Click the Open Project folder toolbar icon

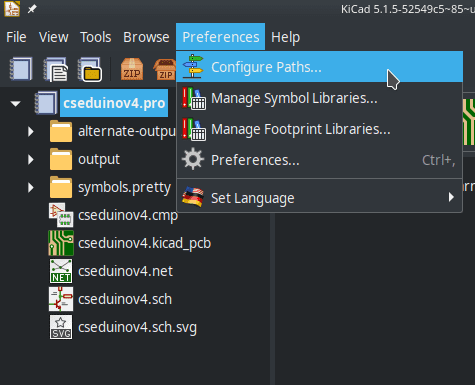tap(90, 70)
